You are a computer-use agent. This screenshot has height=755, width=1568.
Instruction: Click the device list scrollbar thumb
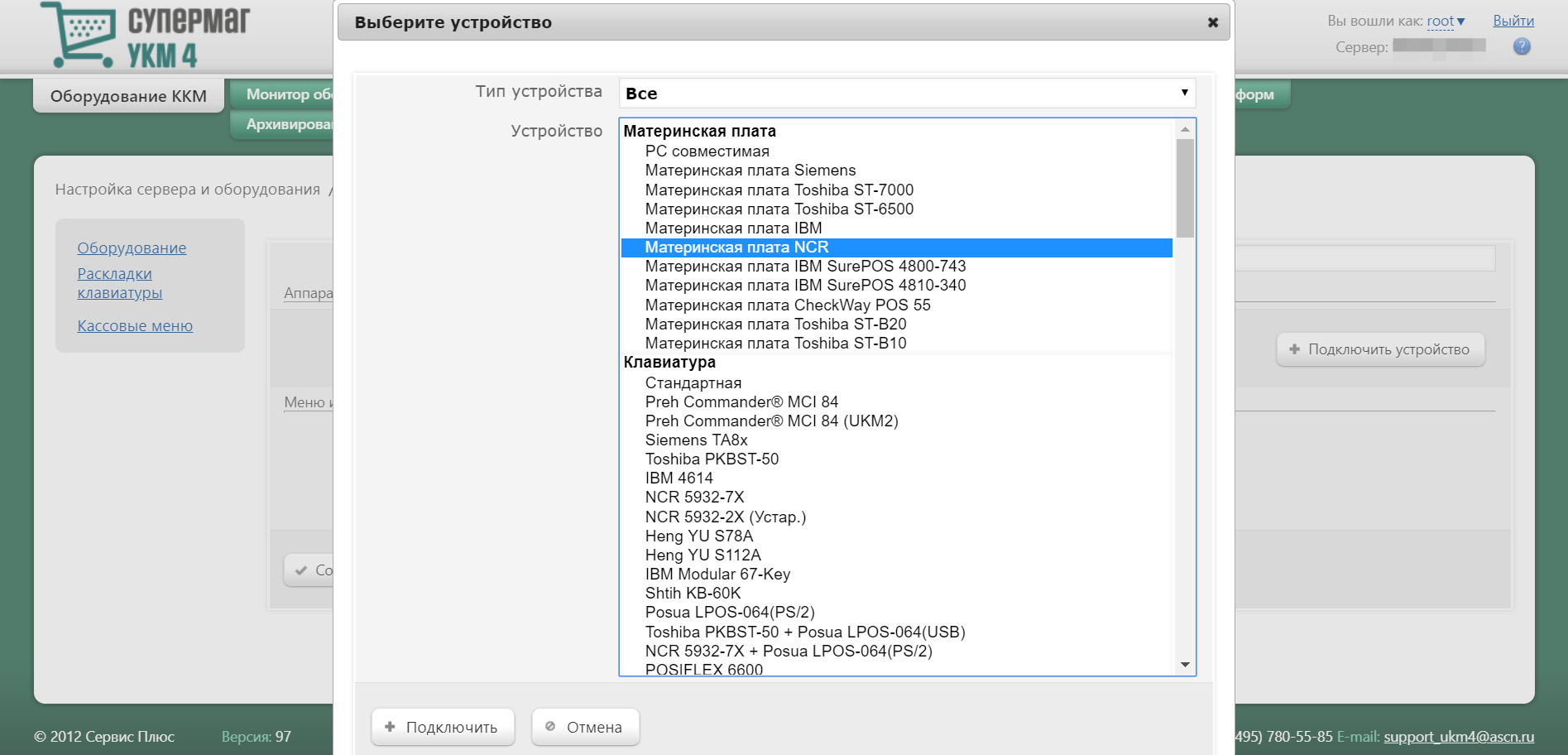[1185, 188]
